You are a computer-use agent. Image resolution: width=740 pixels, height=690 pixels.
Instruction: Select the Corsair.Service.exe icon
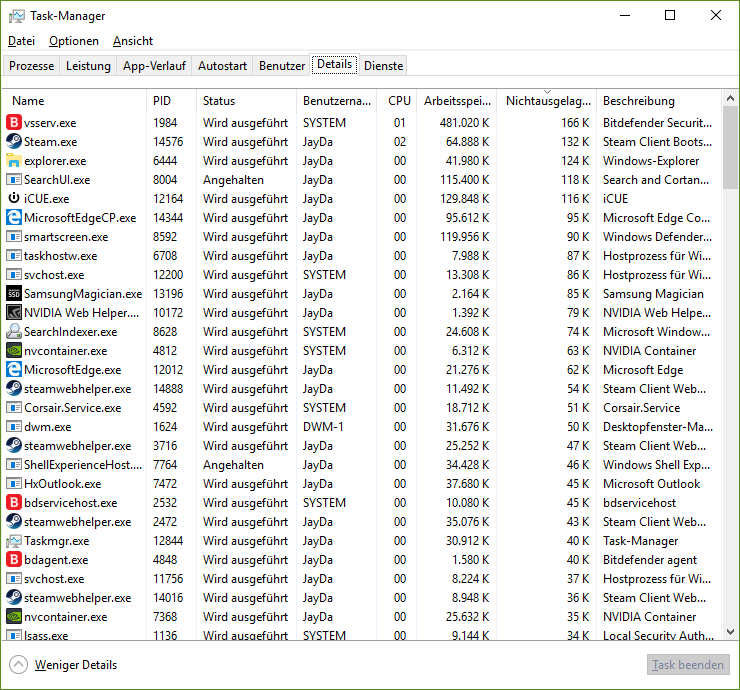coord(14,407)
